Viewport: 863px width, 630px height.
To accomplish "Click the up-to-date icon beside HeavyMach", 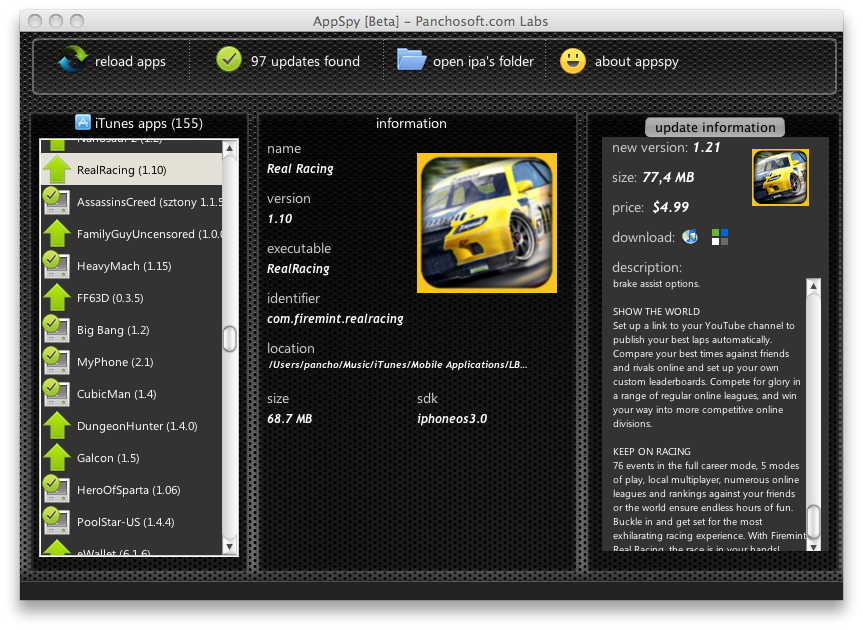I will pos(56,265).
